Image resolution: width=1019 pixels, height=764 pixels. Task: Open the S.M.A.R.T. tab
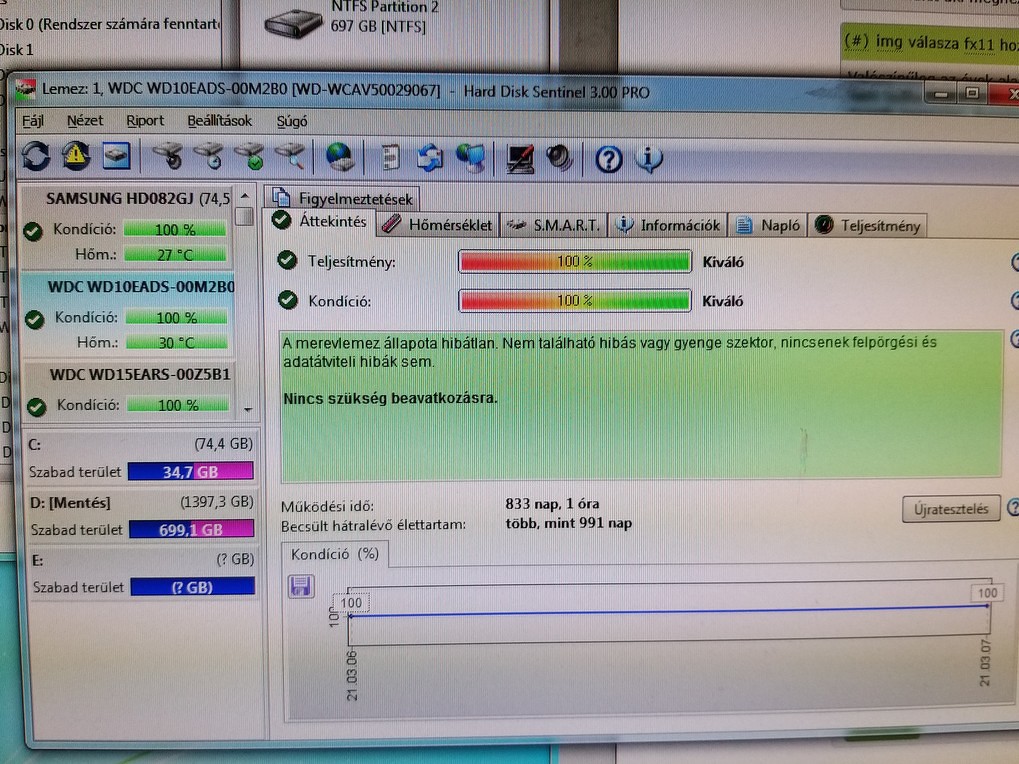553,225
